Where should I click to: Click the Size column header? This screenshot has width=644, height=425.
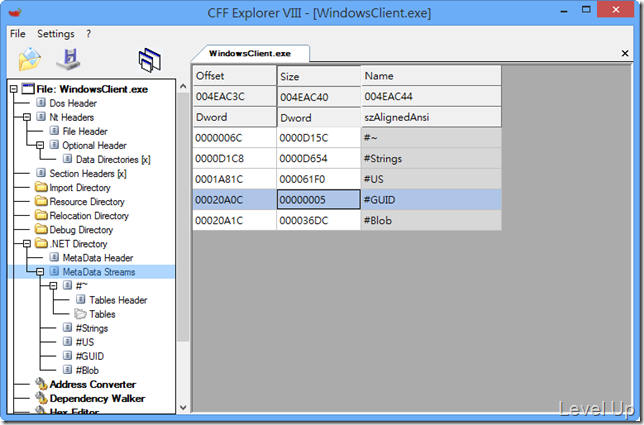click(319, 76)
